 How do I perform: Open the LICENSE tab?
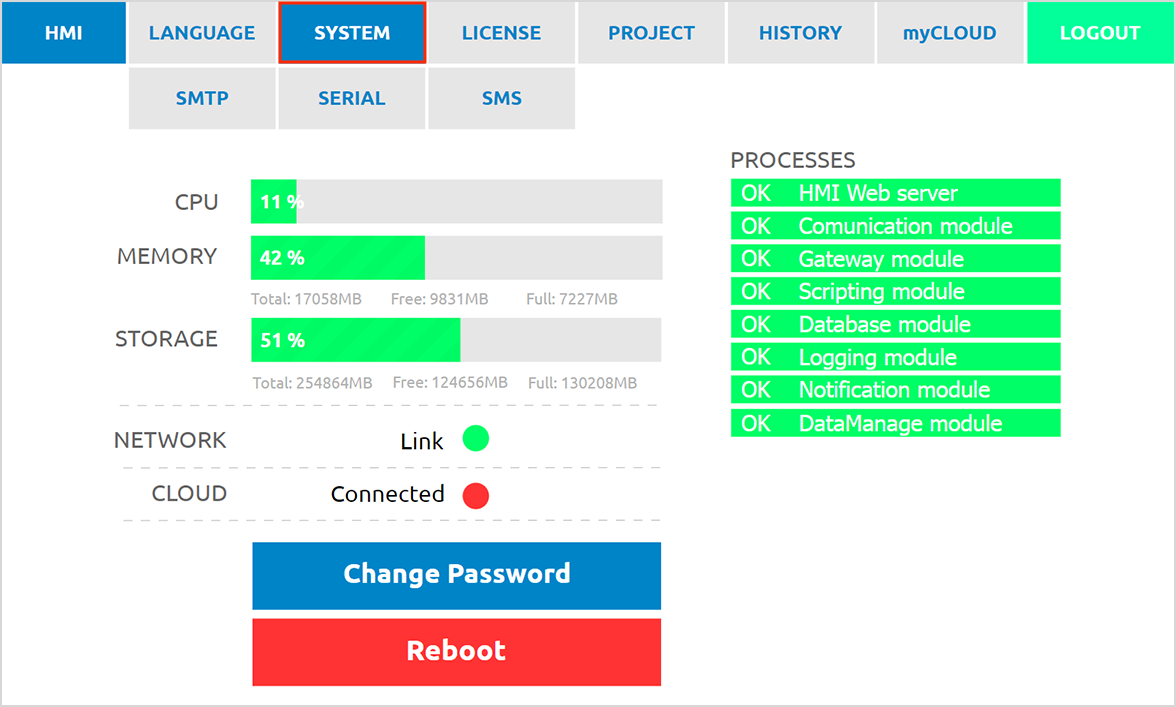501,33
